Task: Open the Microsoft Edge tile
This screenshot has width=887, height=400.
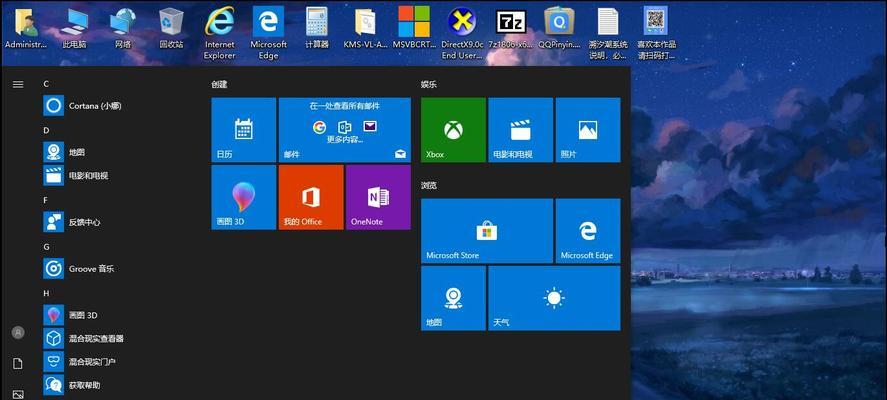Action: tap(588, 231)
